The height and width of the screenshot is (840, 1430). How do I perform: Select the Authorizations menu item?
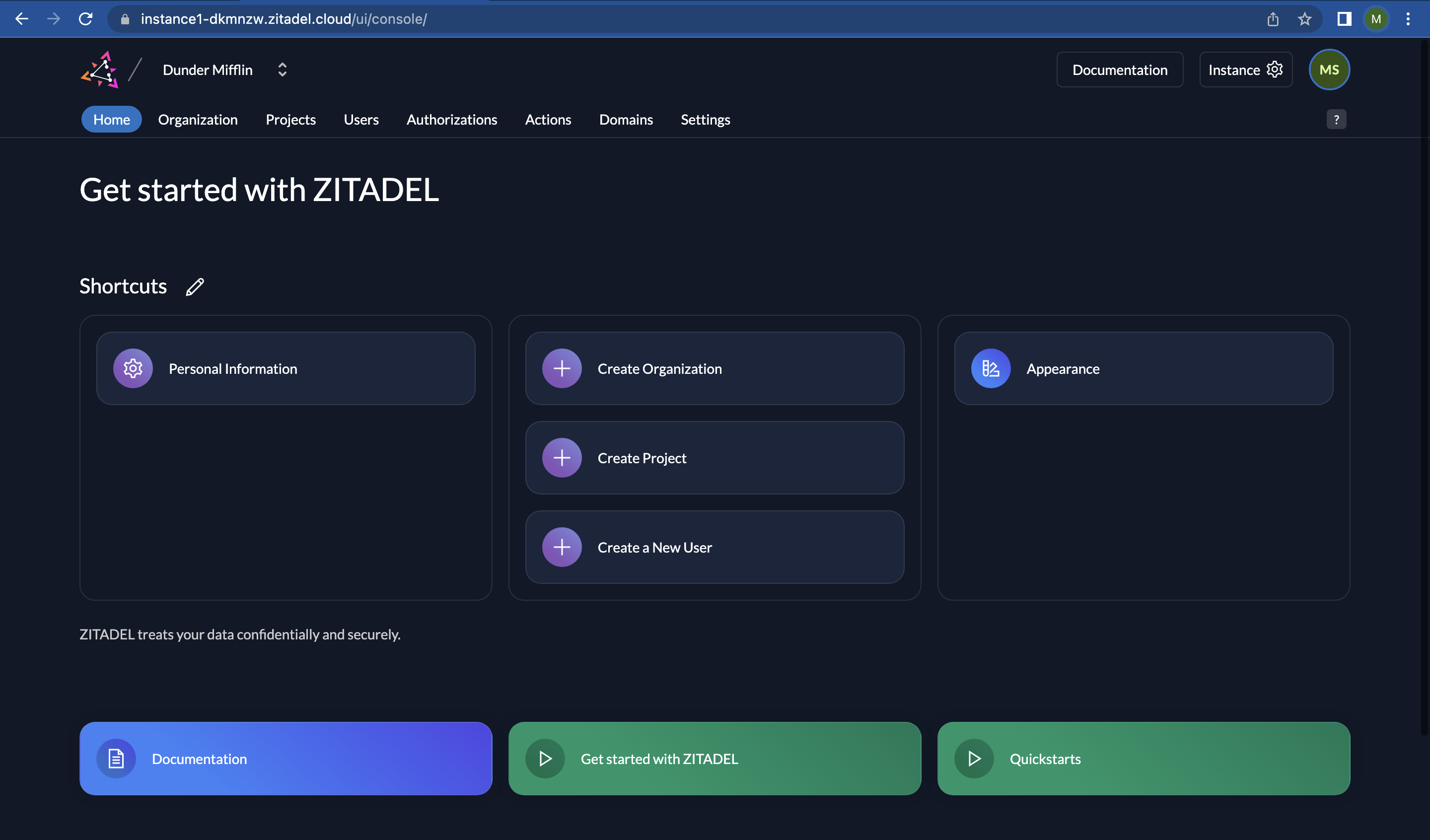click(451, 119)
